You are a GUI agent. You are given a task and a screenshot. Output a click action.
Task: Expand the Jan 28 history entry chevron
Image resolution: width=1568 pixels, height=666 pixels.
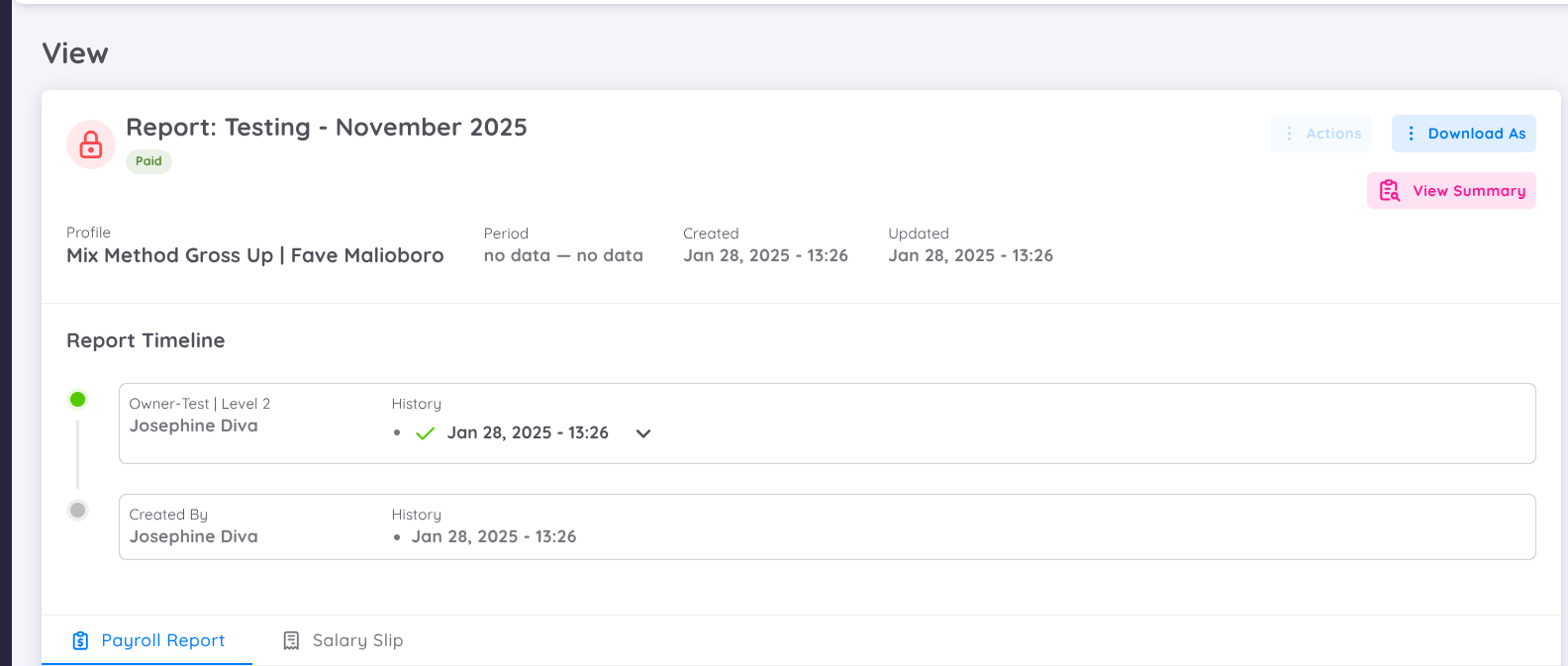pyautogui.click(x=642, y=432)
